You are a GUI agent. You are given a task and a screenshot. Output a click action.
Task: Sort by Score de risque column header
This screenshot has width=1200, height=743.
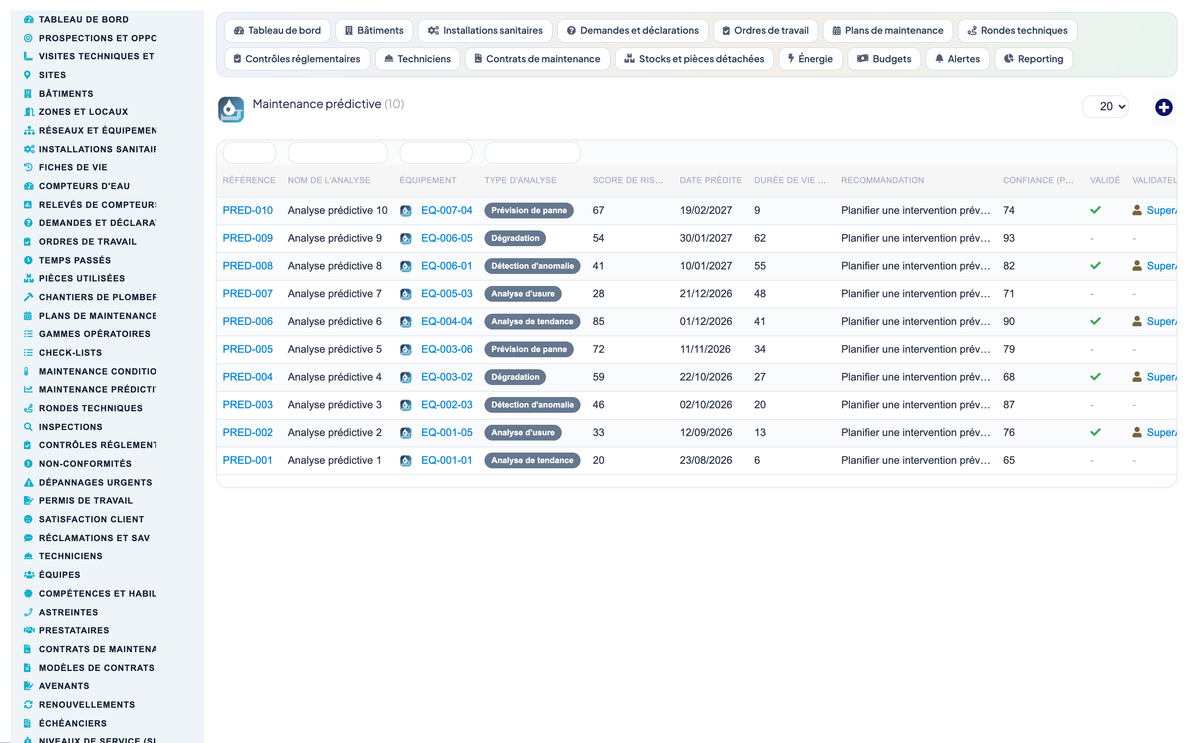628,180
